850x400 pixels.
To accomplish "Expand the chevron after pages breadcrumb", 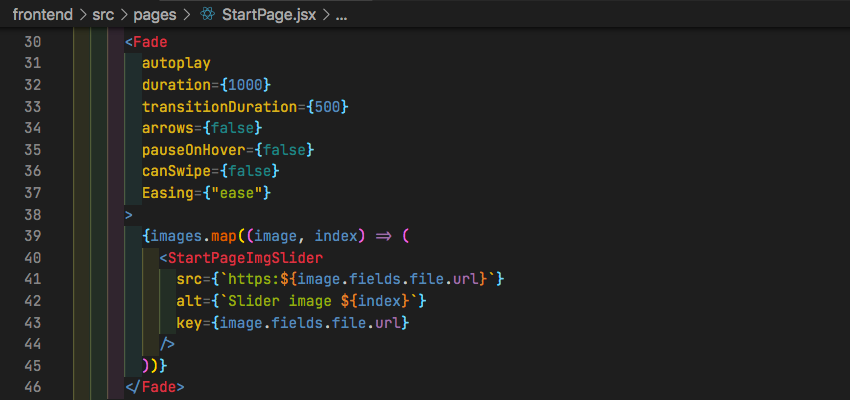I will [187, 15].
